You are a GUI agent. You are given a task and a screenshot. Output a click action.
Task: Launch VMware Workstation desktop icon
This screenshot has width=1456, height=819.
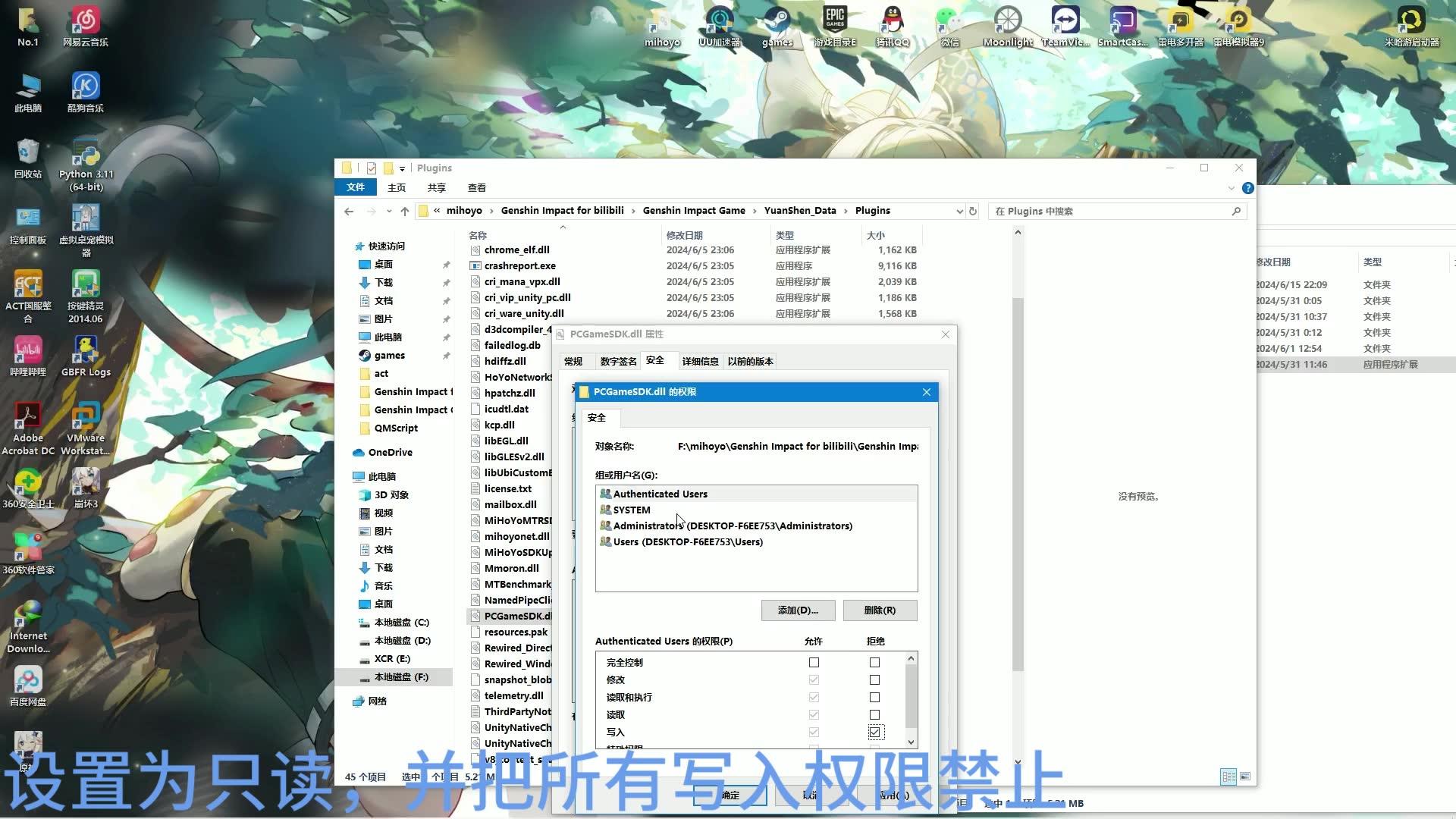(x=86, y=428)
